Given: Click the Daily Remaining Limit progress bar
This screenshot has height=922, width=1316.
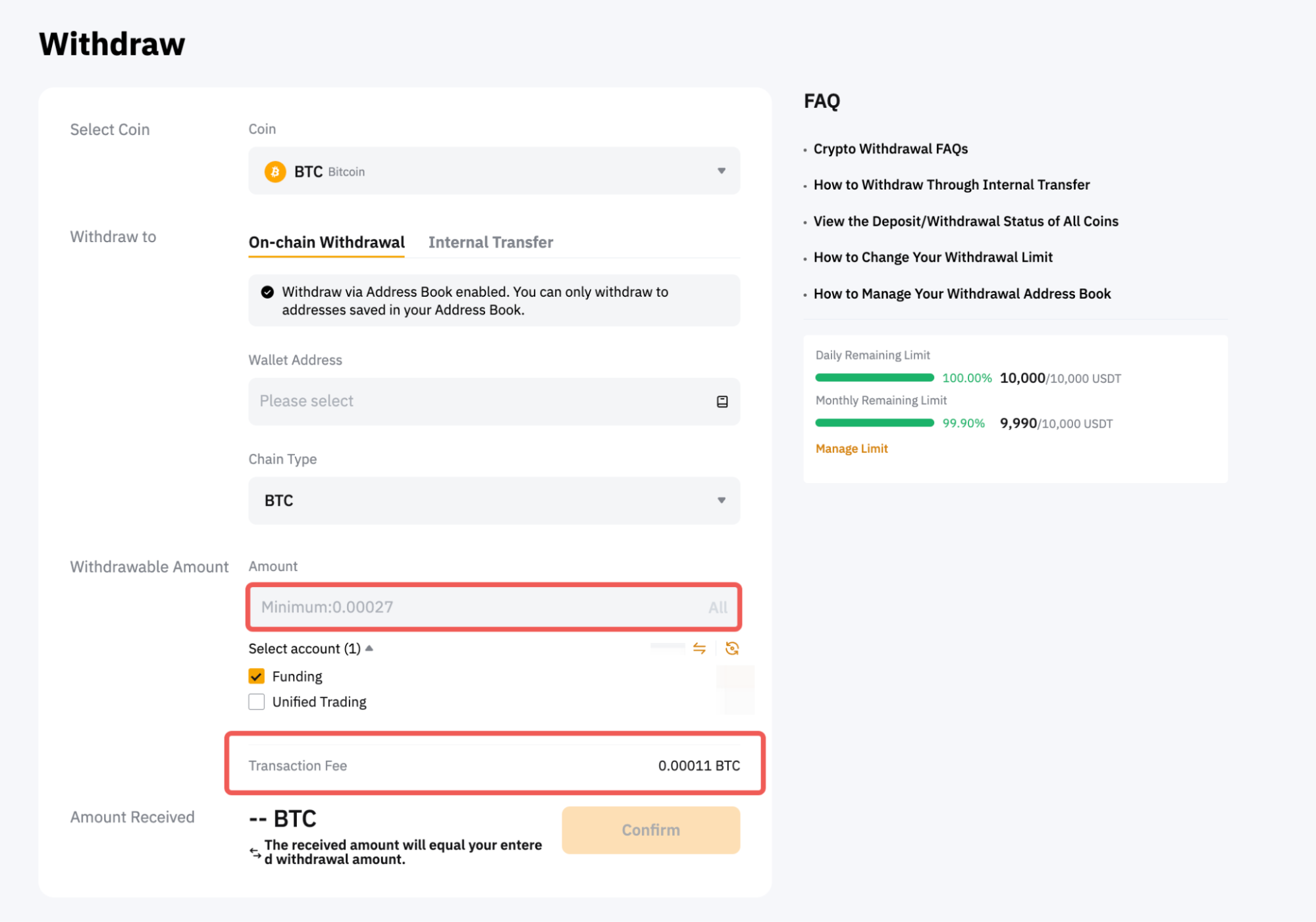Looking at the screenshot, I should click(874, 378).
